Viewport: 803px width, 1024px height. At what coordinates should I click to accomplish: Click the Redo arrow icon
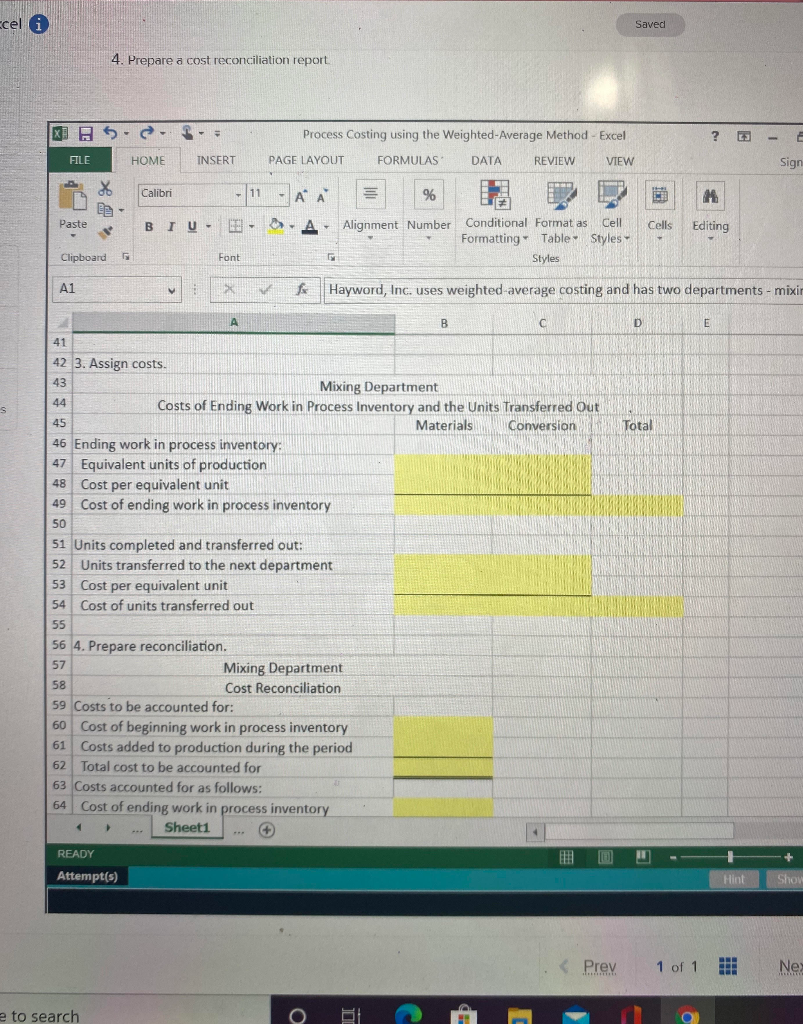pos(148,133)
